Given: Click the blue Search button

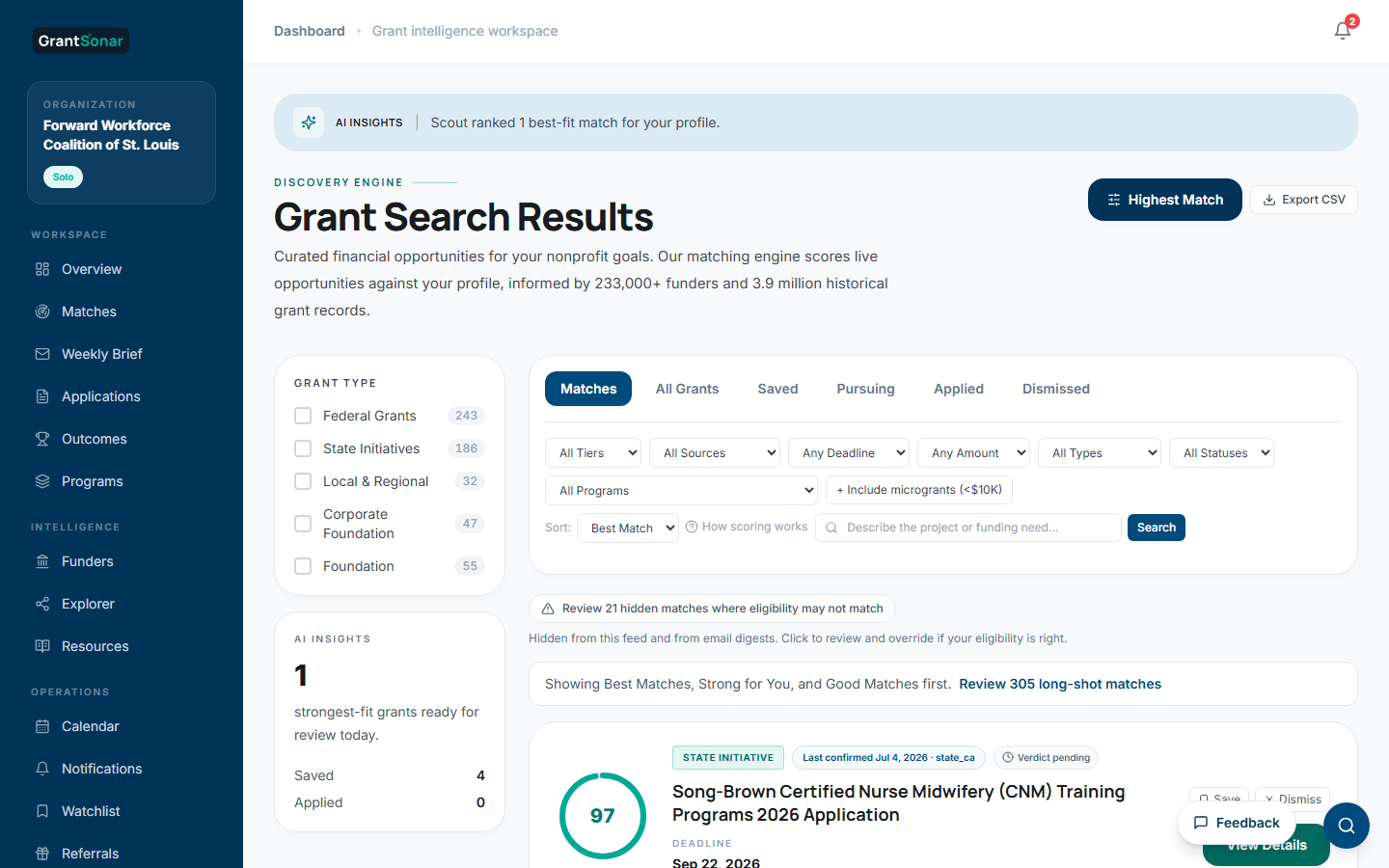Looking at the screenshot, I should [x=1157, y=528].
